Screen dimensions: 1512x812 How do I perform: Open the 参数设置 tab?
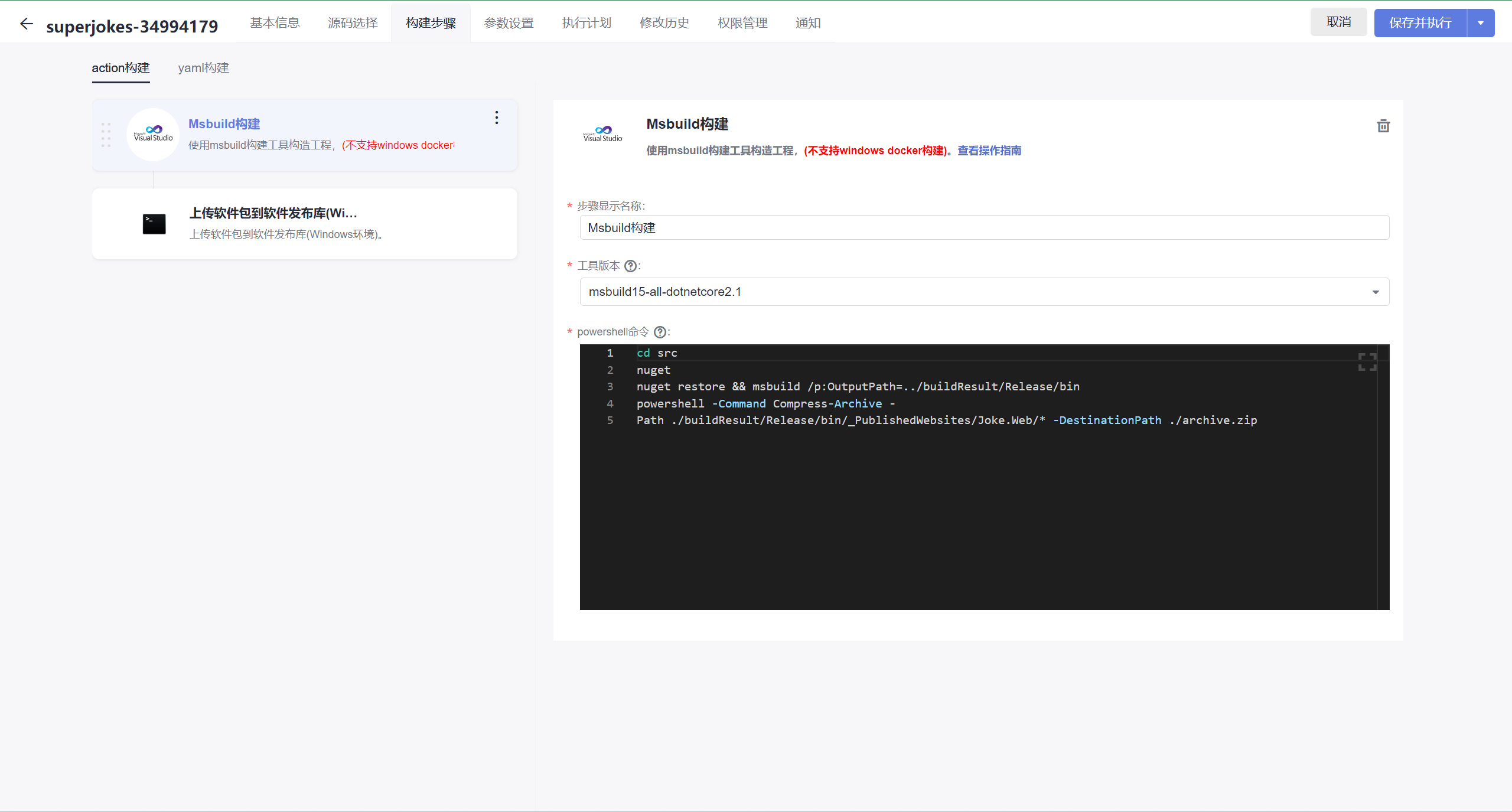tap(509, 23)
